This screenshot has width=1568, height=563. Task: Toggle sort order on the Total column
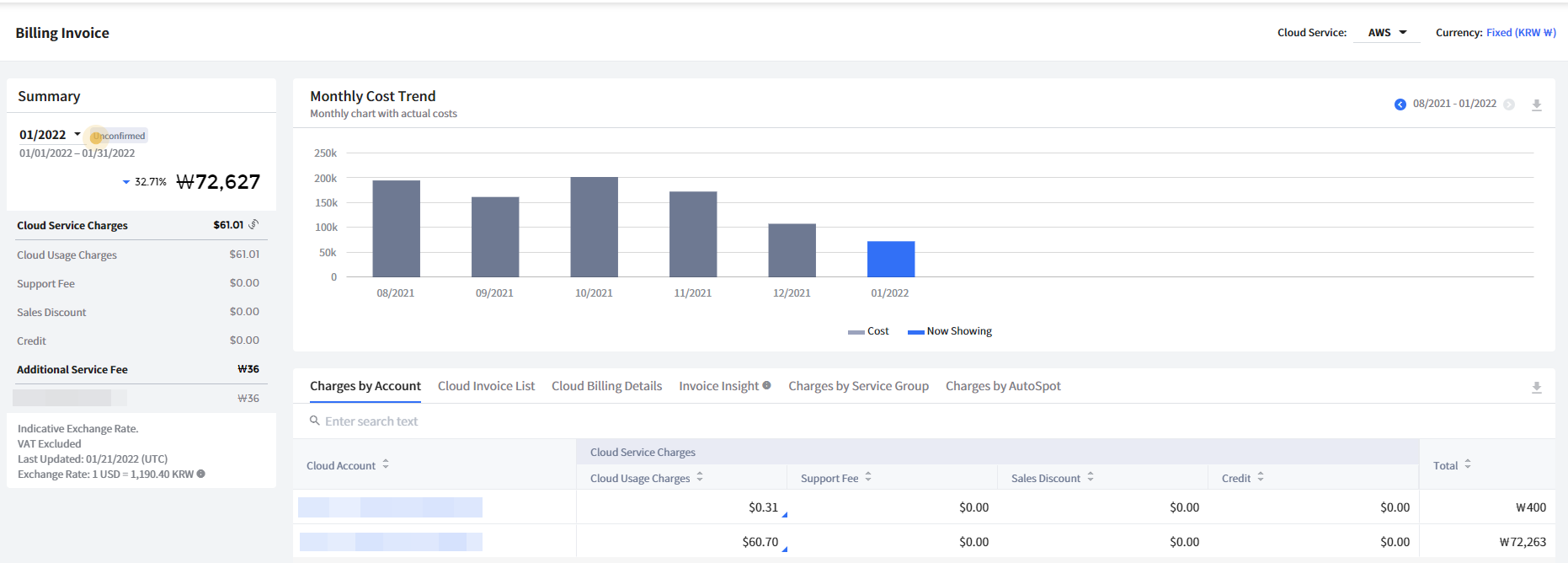coord(1468,464)
